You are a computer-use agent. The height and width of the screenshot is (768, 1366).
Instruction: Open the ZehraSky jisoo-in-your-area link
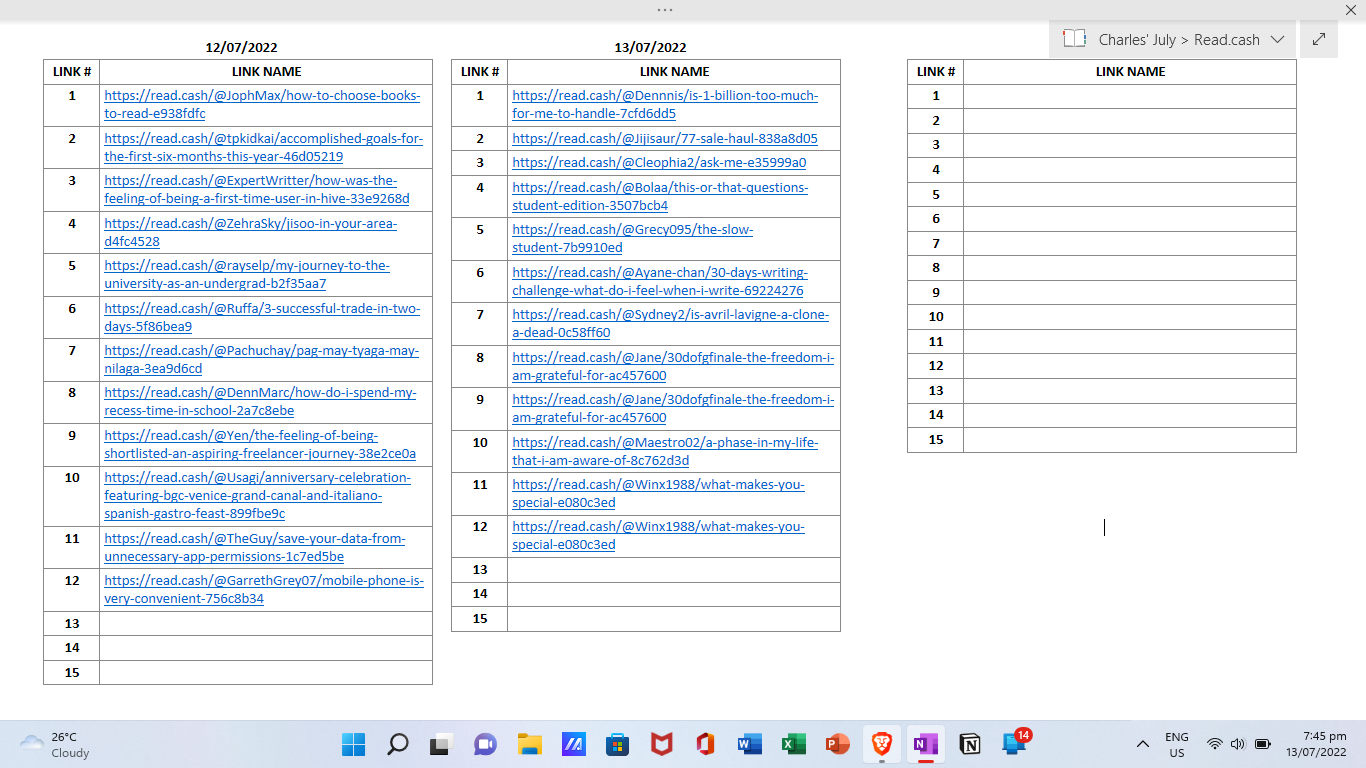coord(251,232)
